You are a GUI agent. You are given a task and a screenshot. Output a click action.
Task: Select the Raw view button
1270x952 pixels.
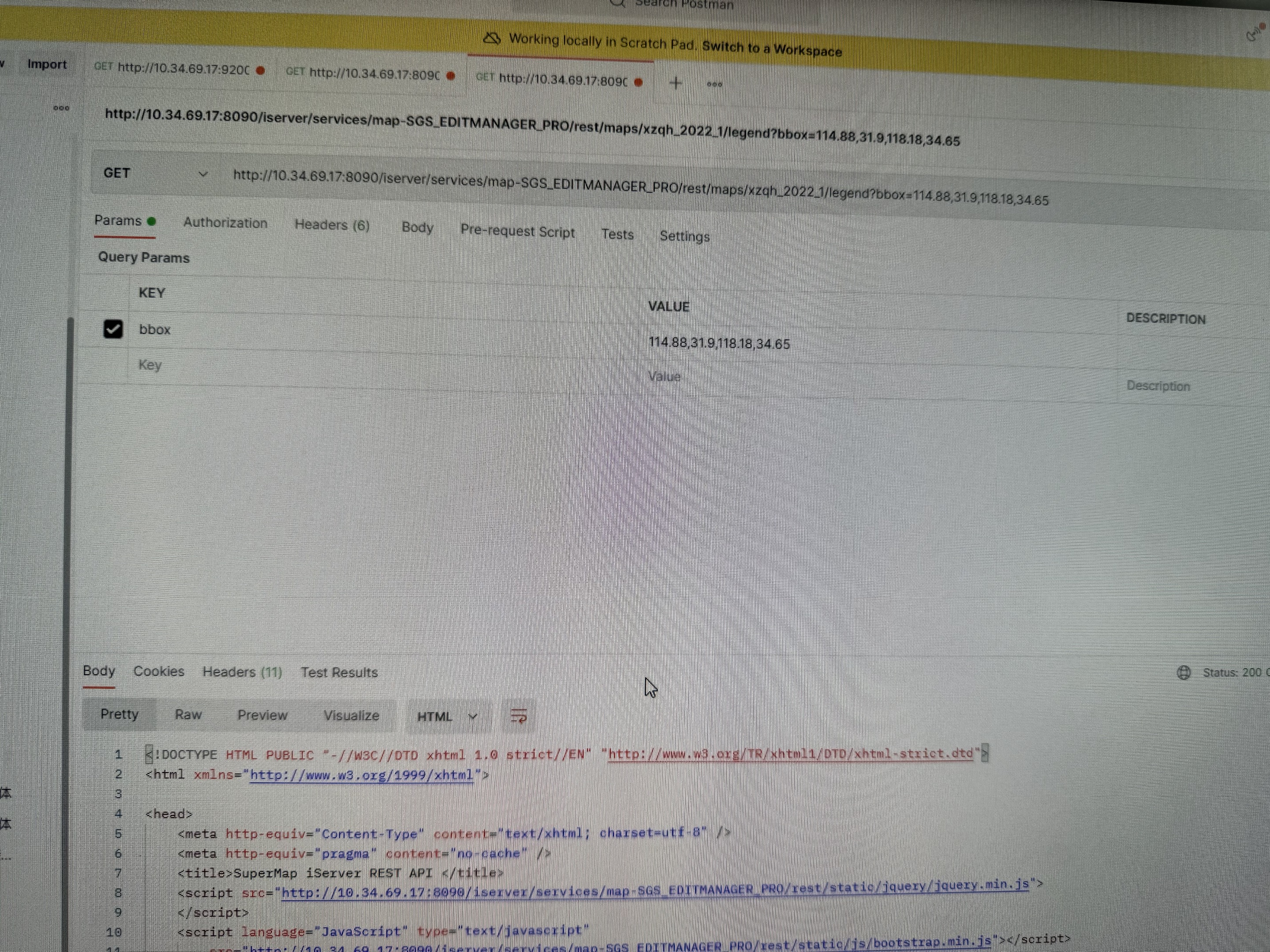(x=188, y=714)
